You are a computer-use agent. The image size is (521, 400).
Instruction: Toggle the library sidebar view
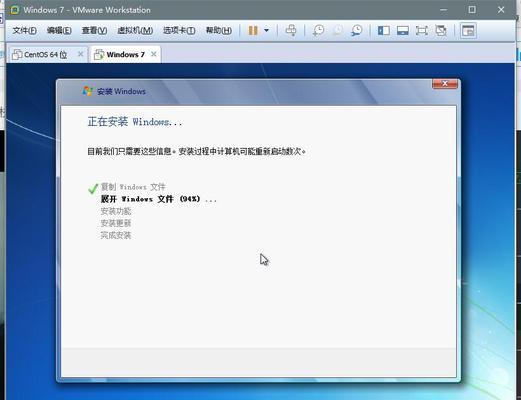click(x=384, y=31)
